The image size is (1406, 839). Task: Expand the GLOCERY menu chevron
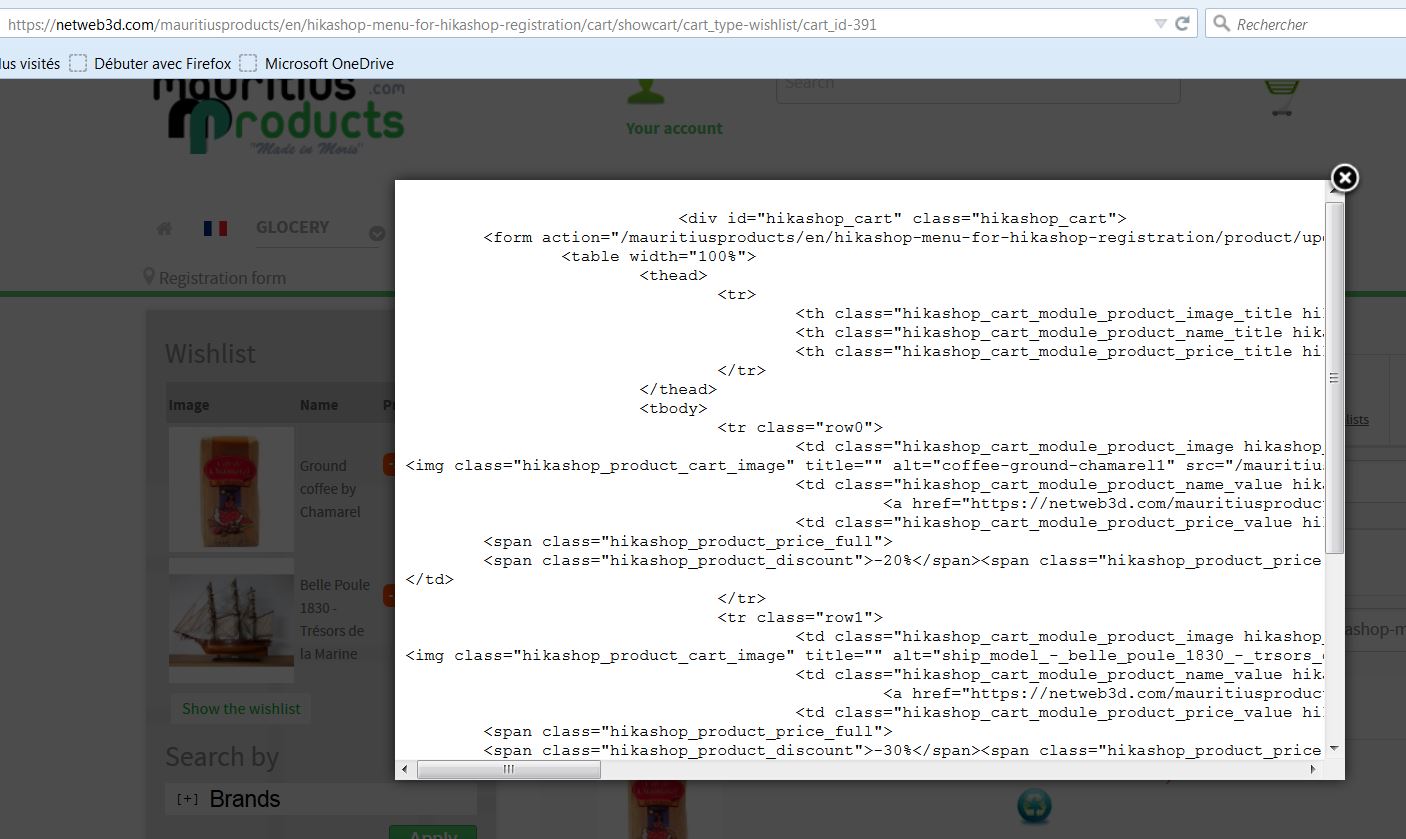click(x=377, y=234)
